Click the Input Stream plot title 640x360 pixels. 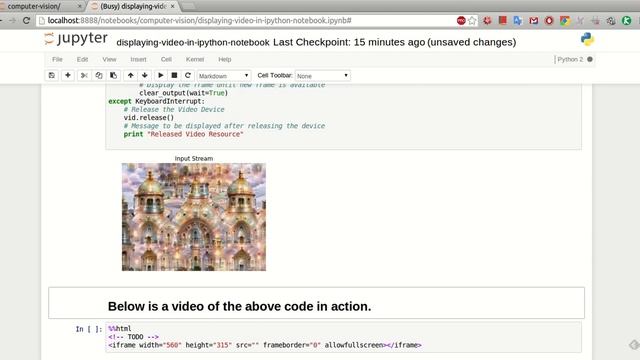tap(194, 158)
